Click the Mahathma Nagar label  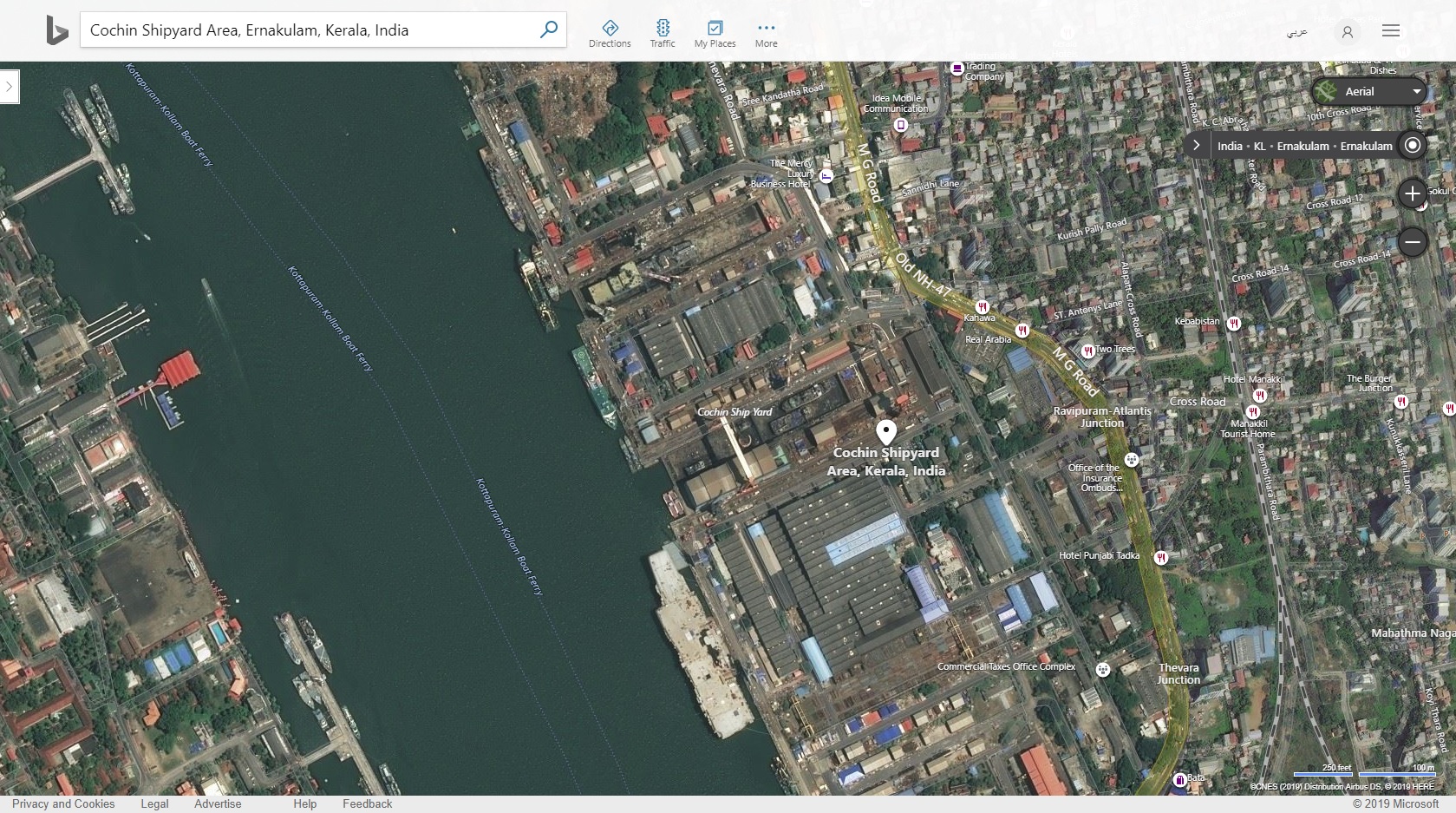tap(1413, 633)
